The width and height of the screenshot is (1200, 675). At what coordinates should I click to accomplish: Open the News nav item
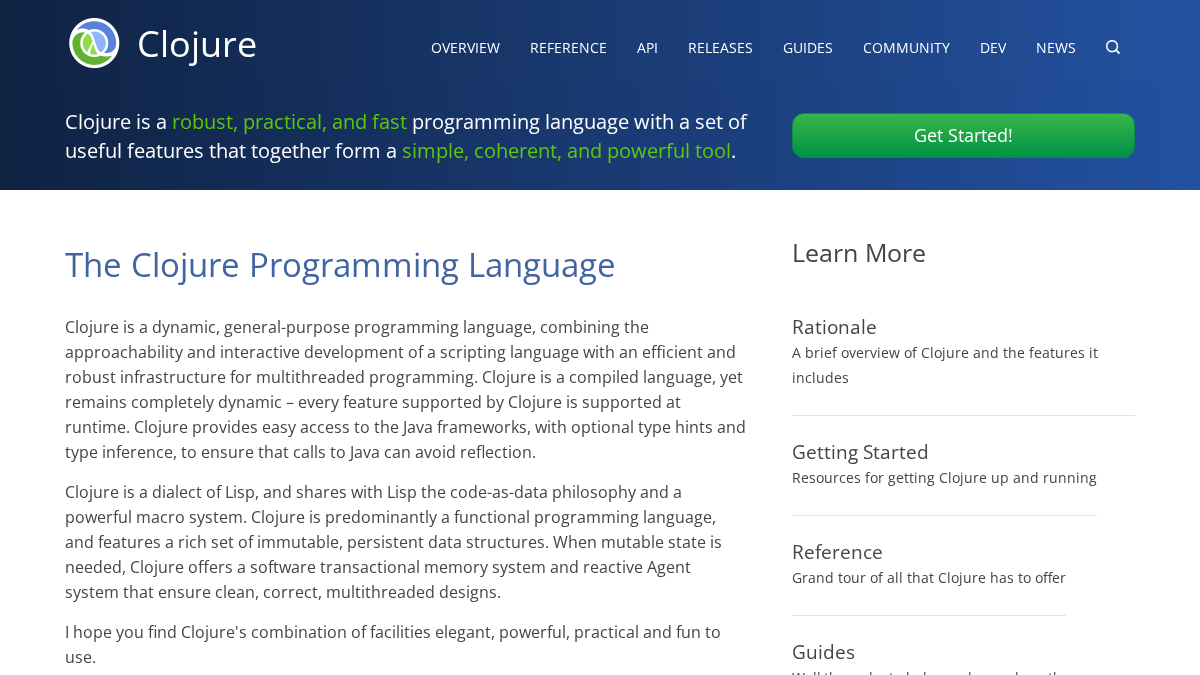[x=1056, y=48]
